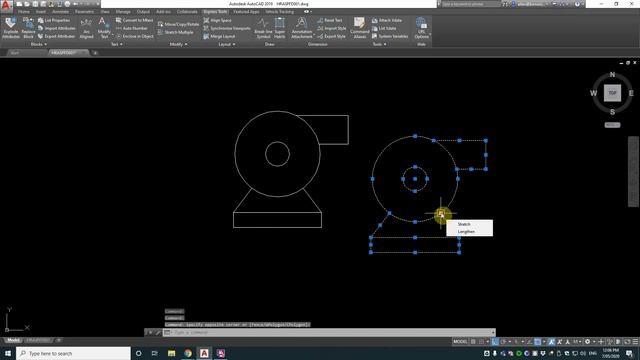640x360 pixels.
Task: Click the help search keyword field
Action: click(x=471, y=4)
